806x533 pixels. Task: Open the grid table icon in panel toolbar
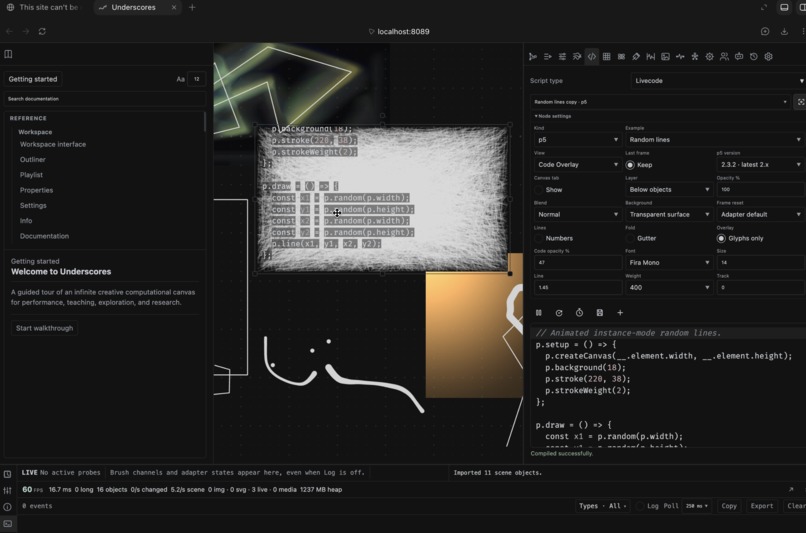coord(607,57)
